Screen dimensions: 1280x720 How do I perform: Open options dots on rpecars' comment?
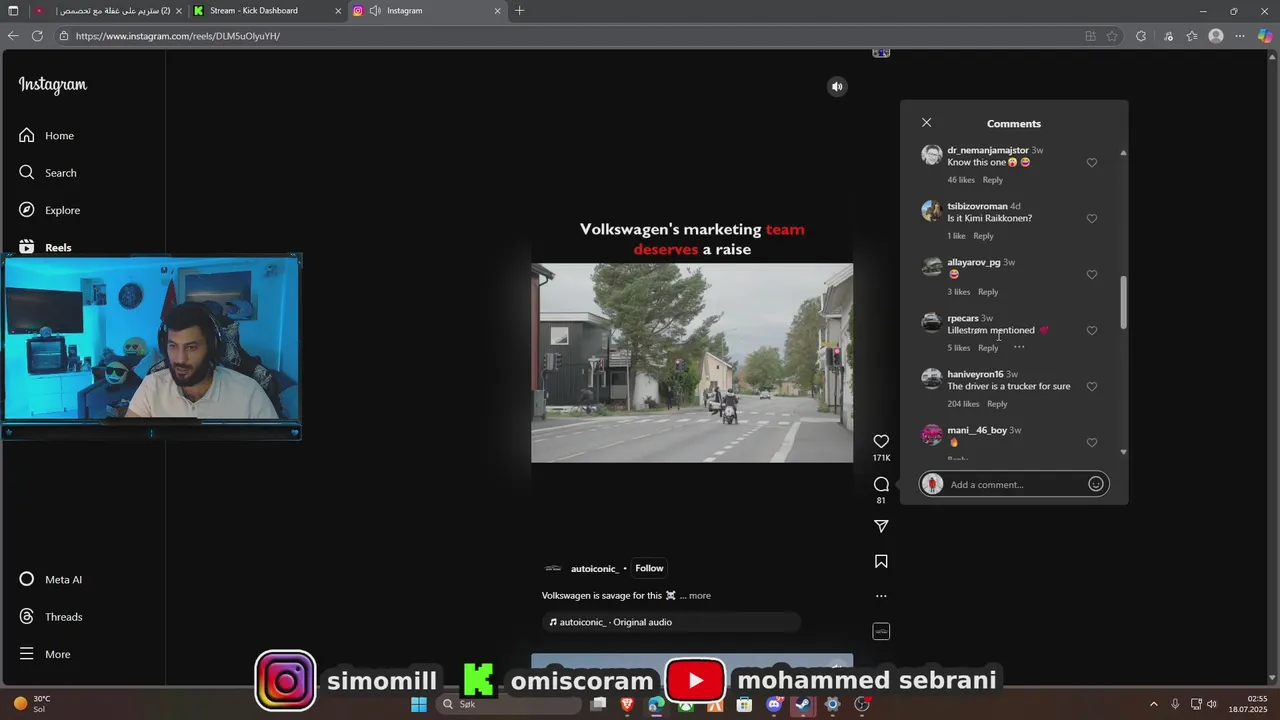[x=1019, y=347]
